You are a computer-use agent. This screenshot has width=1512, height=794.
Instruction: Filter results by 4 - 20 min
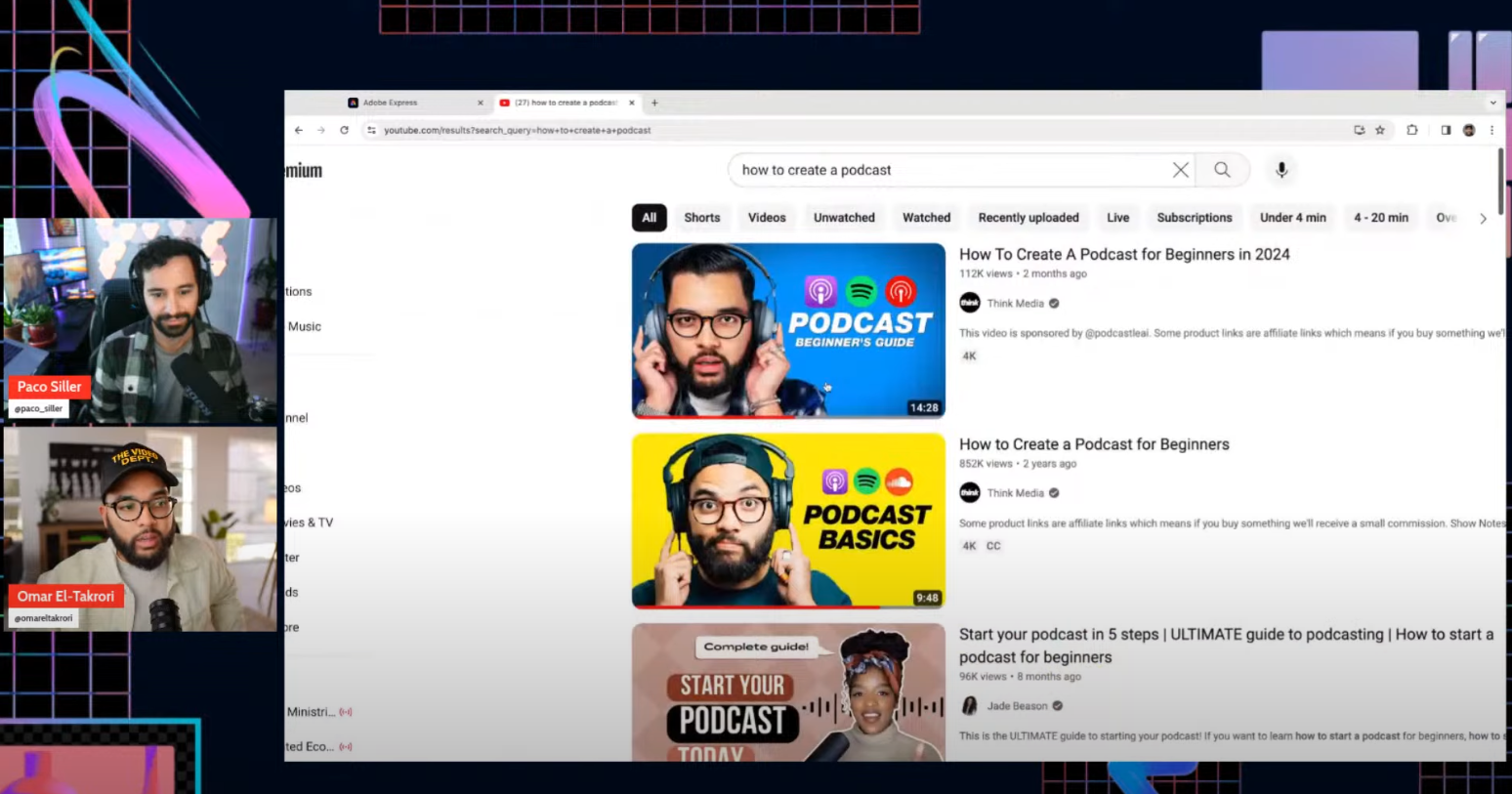point(1381,218)
